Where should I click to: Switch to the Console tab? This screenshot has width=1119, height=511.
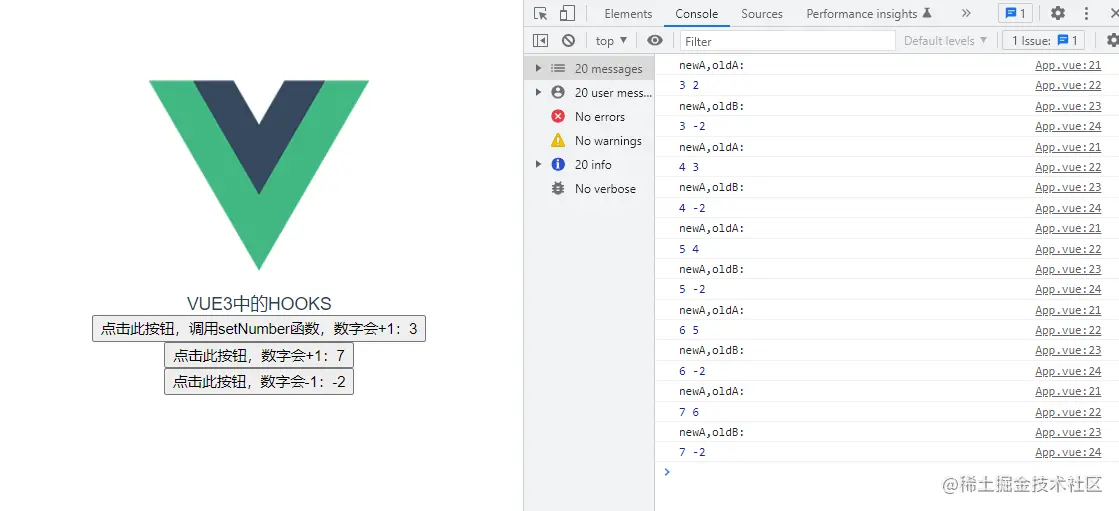697,14
